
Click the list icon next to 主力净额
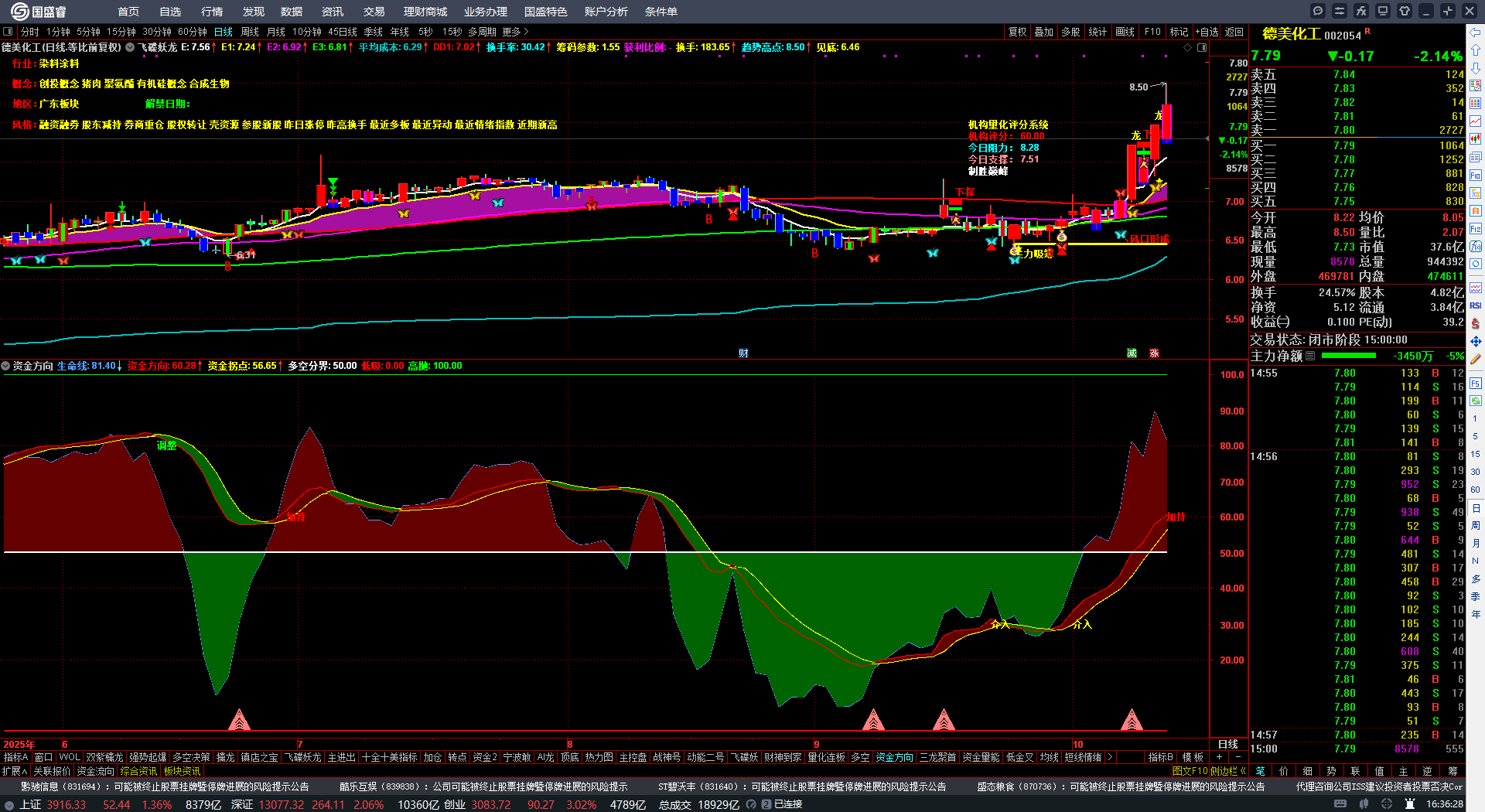pos(1310,356)
